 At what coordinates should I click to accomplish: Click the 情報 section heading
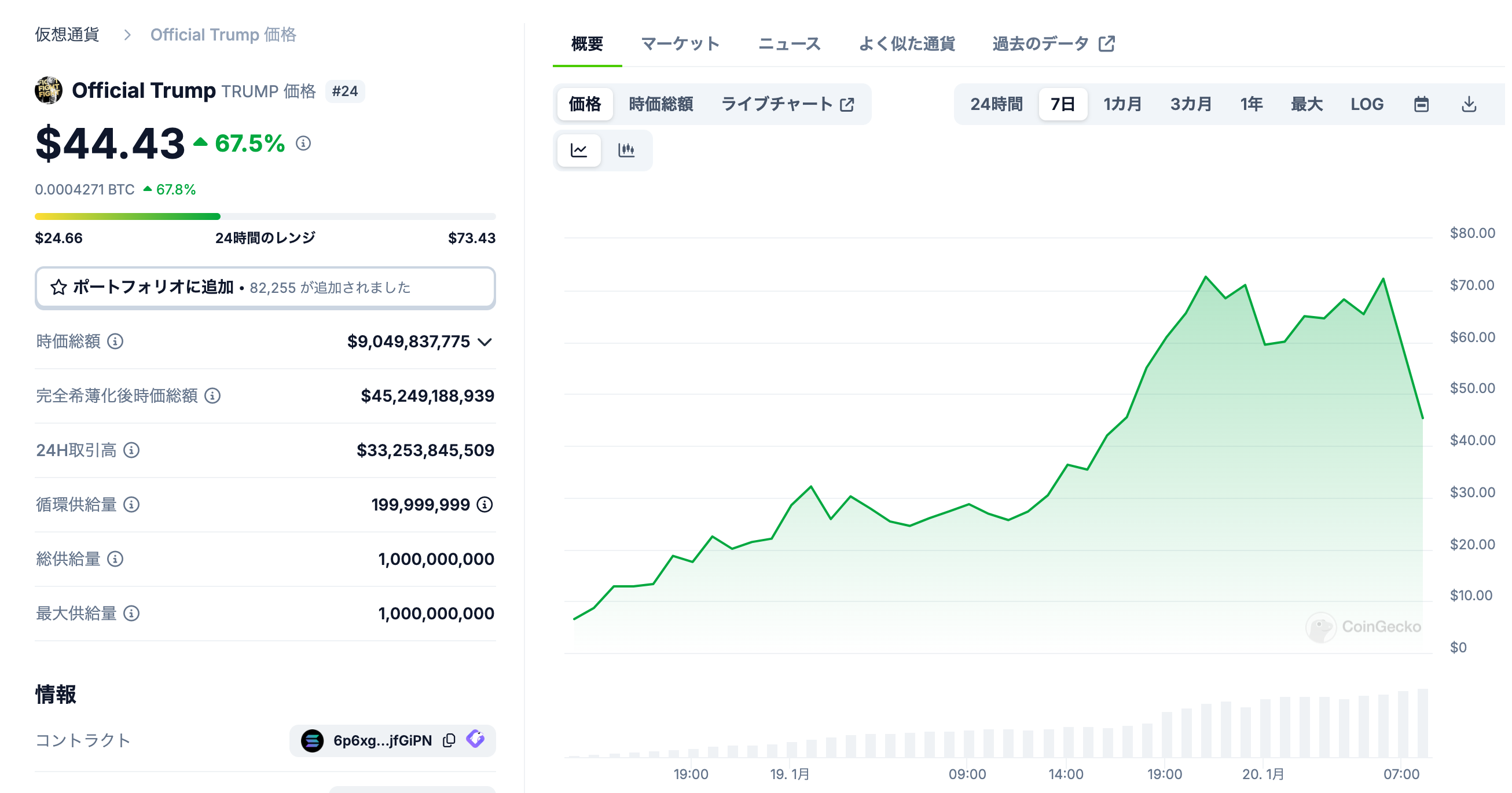click(x=55, y=695)
